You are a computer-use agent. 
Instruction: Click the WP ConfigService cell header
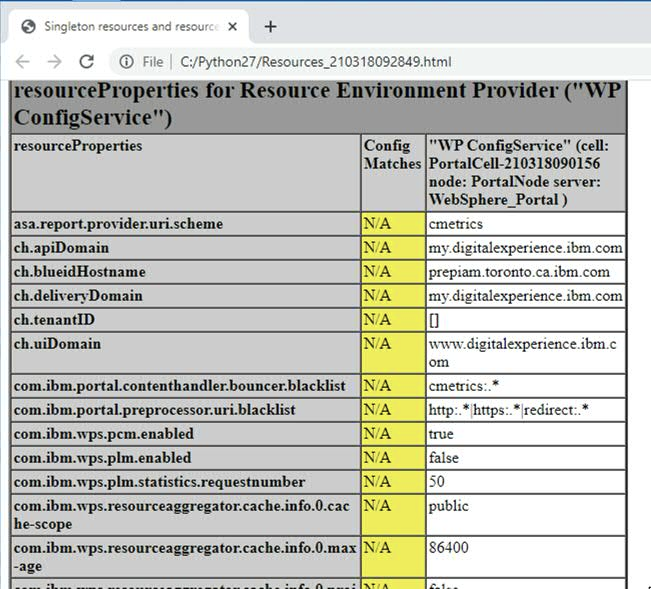click(526, 173)
